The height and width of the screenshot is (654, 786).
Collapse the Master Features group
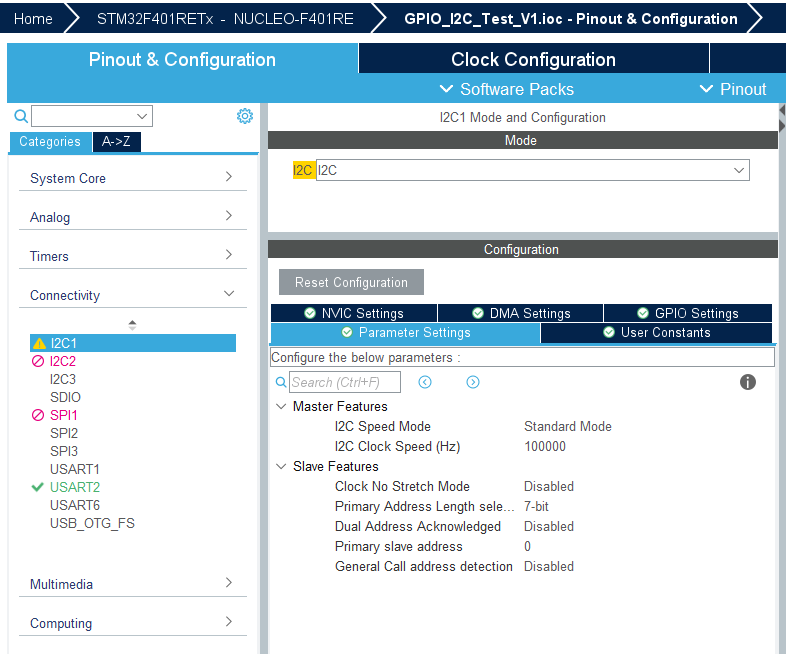281,406
